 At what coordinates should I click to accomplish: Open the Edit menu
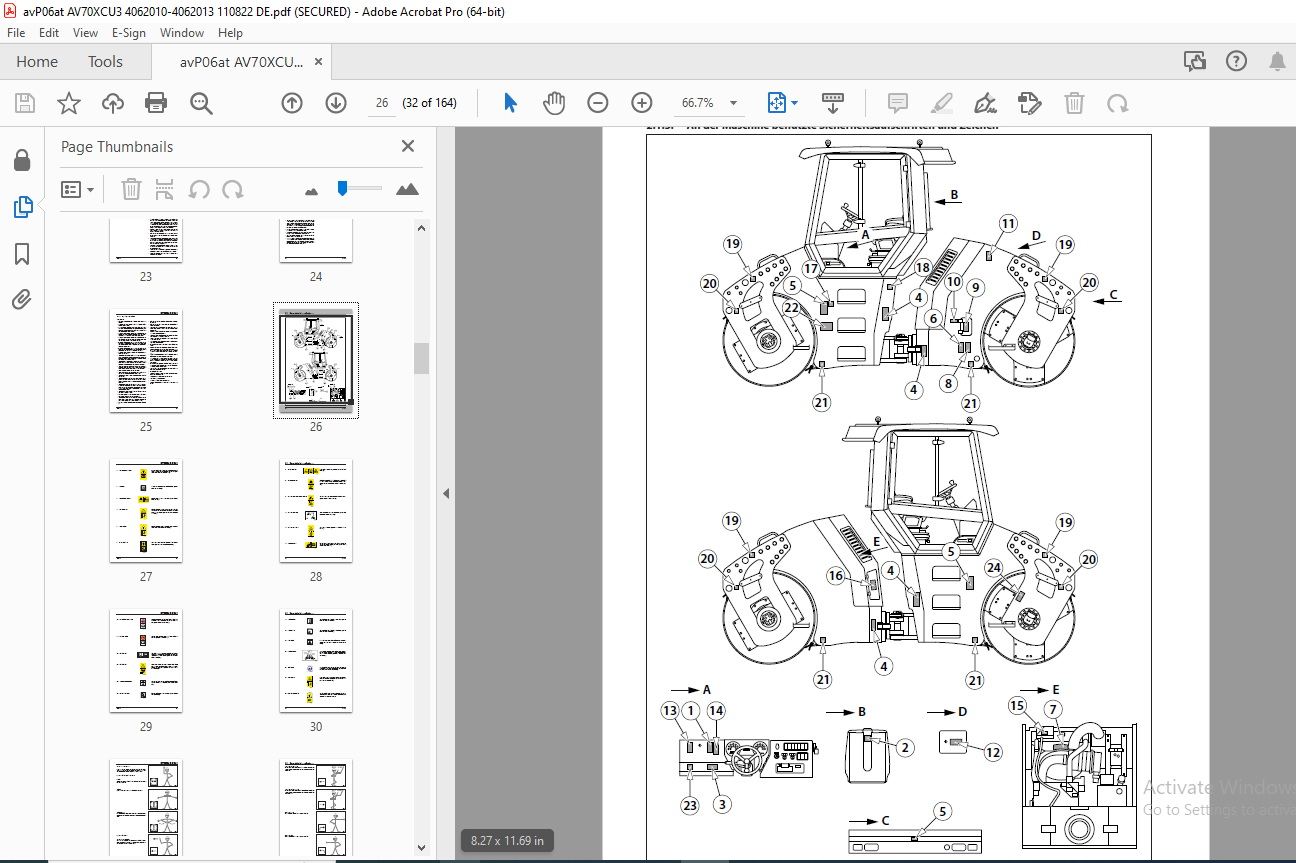49,33
